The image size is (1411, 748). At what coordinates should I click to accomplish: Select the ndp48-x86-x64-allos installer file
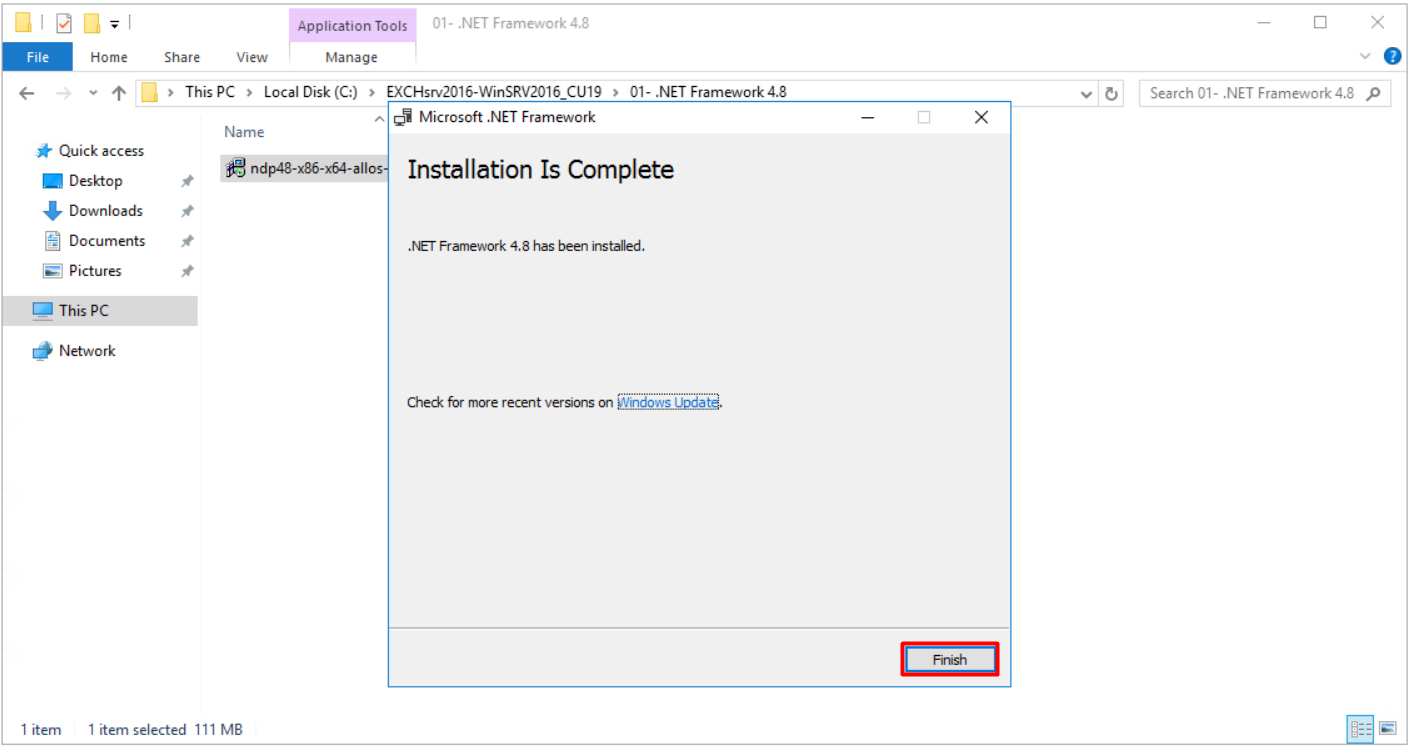[x=305, y=168]
